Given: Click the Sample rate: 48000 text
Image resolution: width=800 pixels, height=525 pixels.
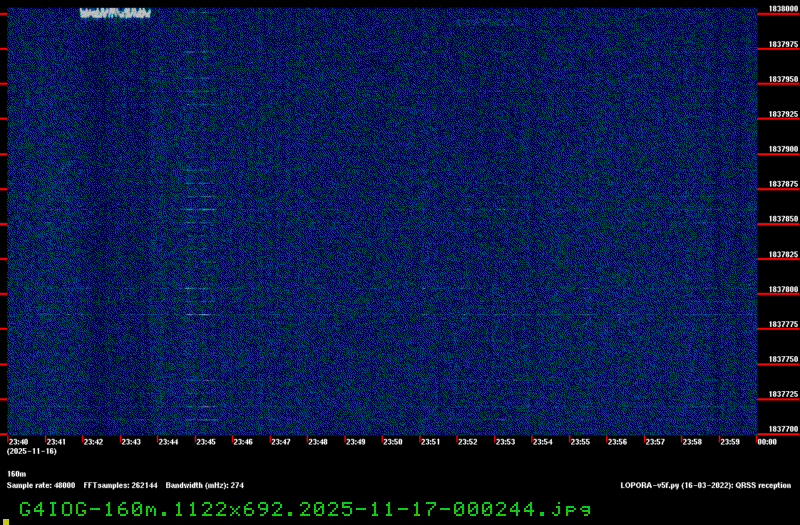Looking at the screenshot, I should point(41,484).
